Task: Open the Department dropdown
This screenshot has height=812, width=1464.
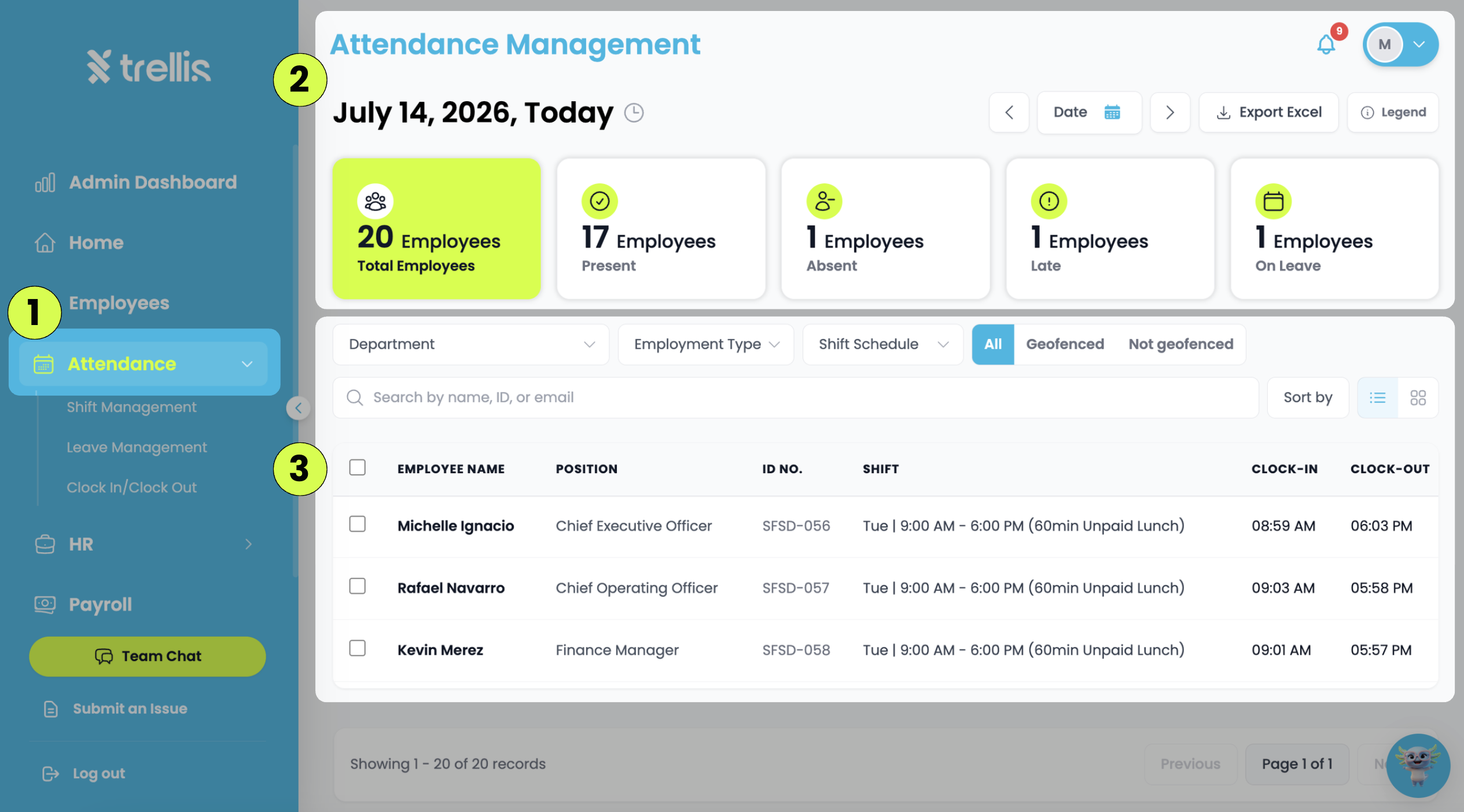Action: point(470,344)
